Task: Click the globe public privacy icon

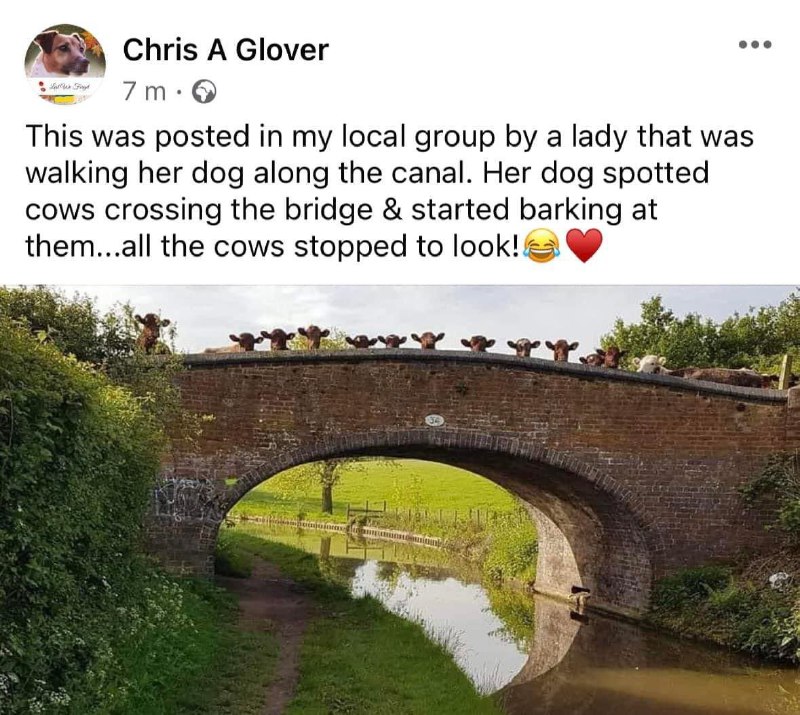Action: (x=204, y=92)
